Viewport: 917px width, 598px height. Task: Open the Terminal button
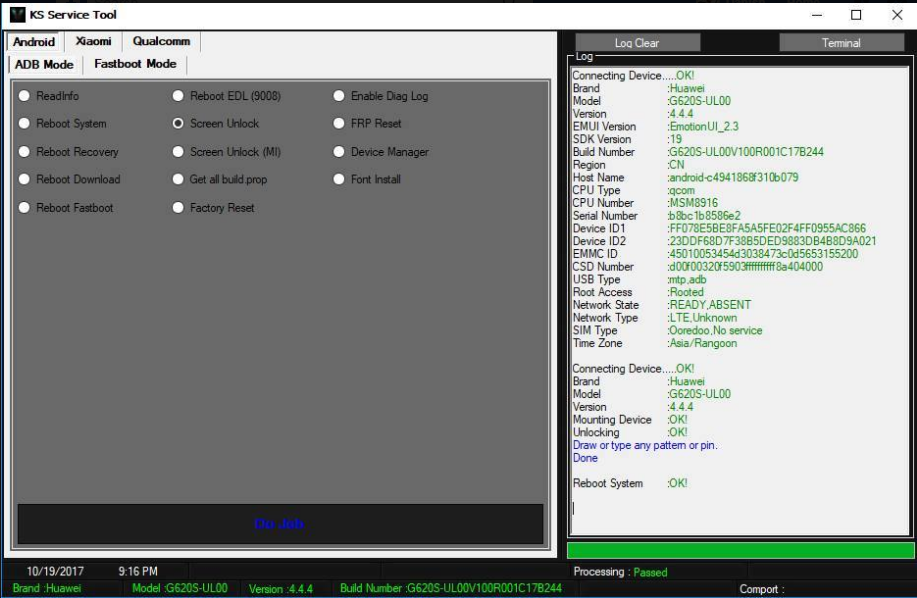pyautogui.click(x=841, y=43)
